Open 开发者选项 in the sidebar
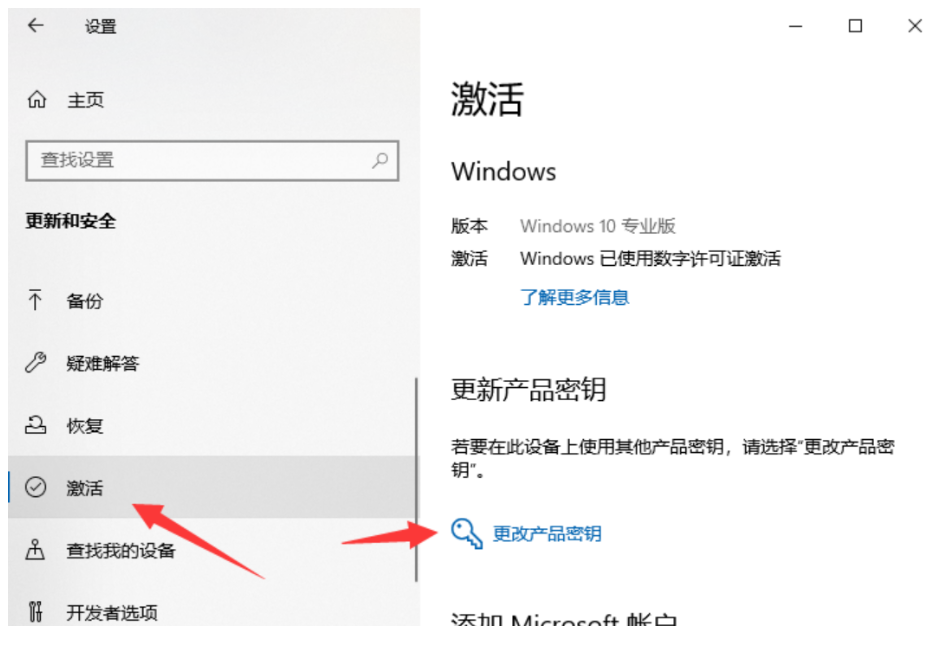Image resolution: width=929 pixels, height=647 pixels. click(x=213, y=612)
